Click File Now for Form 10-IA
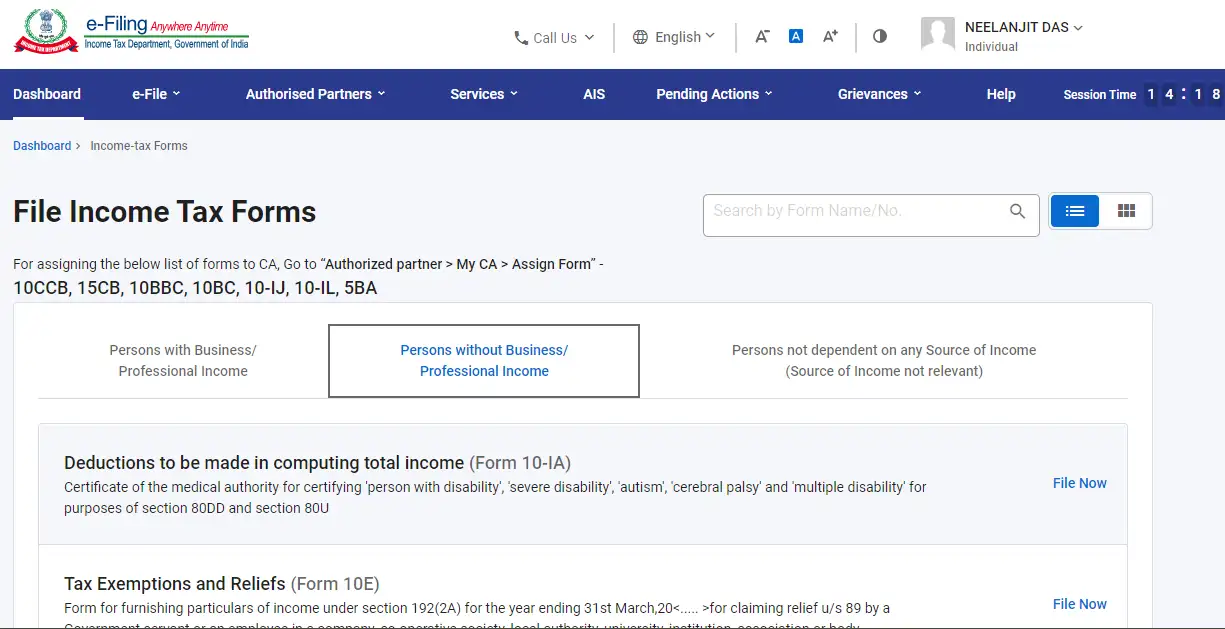The image size is (1225, 629). (1079, 483)
